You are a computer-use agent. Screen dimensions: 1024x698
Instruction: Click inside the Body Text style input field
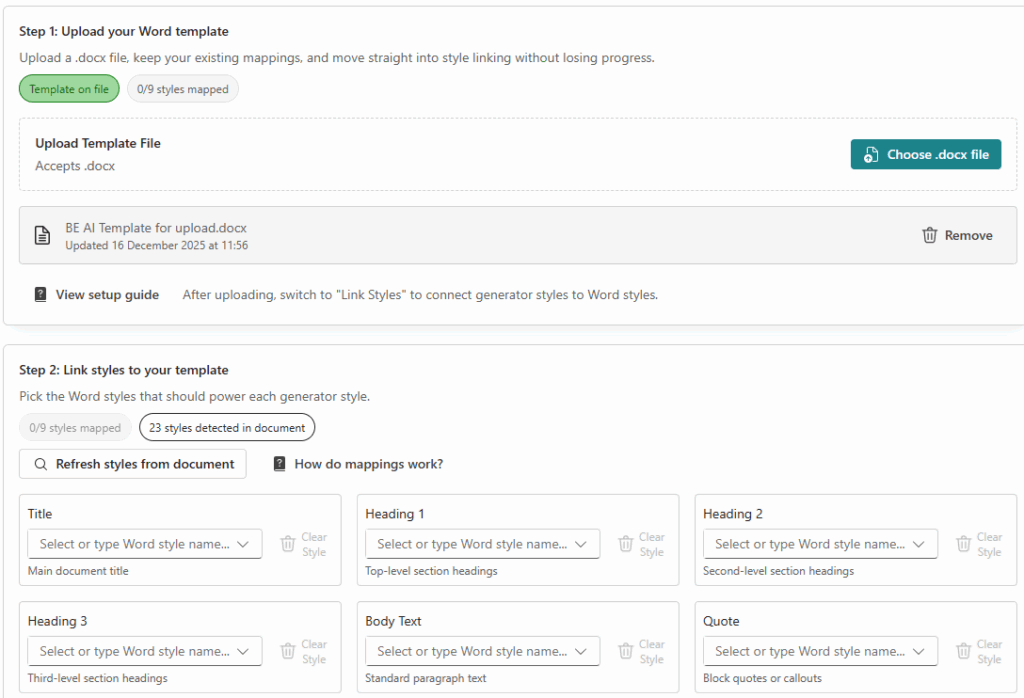pyautogui.click(x=468, y=651)
